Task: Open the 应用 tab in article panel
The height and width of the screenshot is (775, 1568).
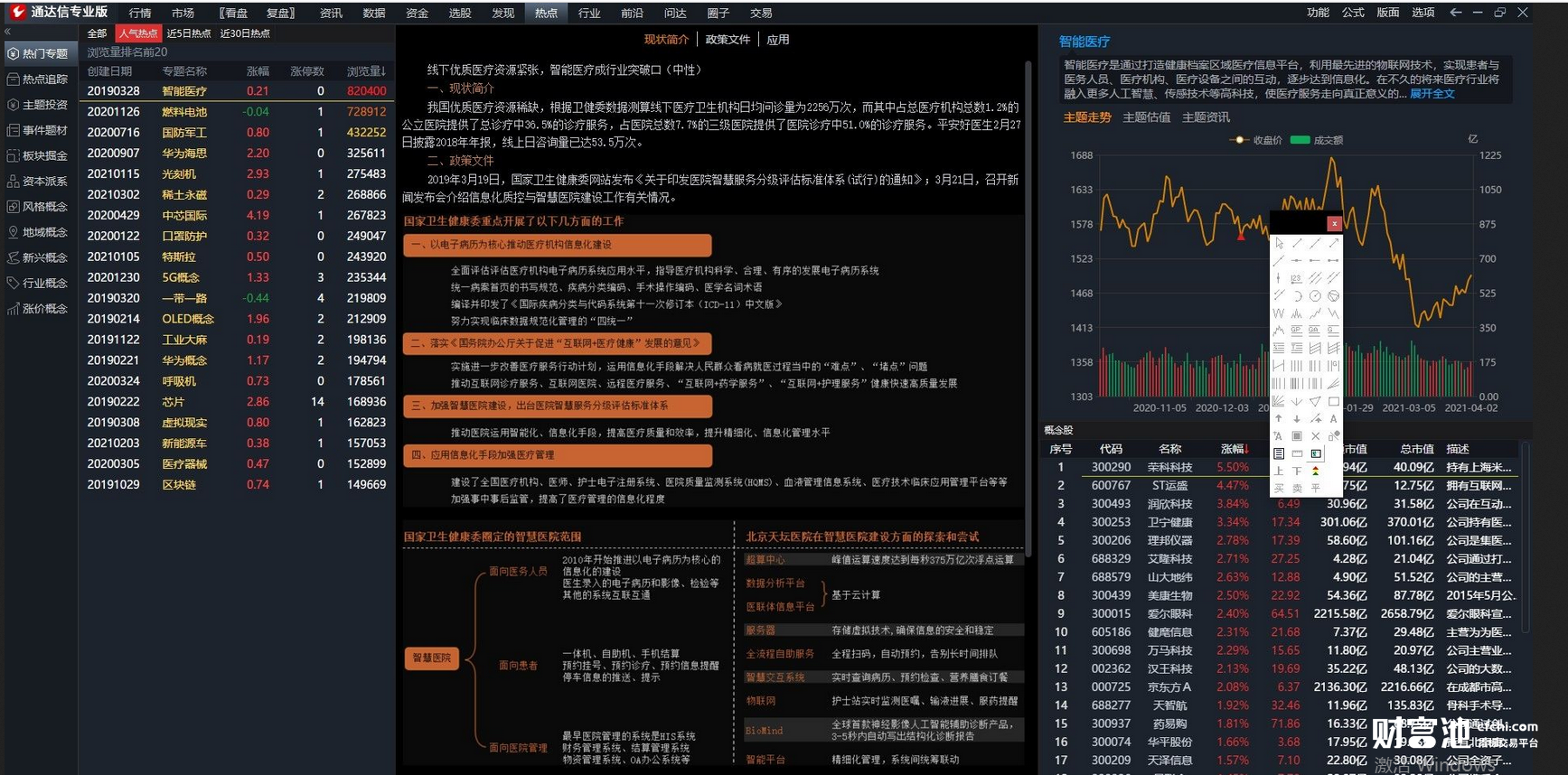Action: click(x=778, y=40)
